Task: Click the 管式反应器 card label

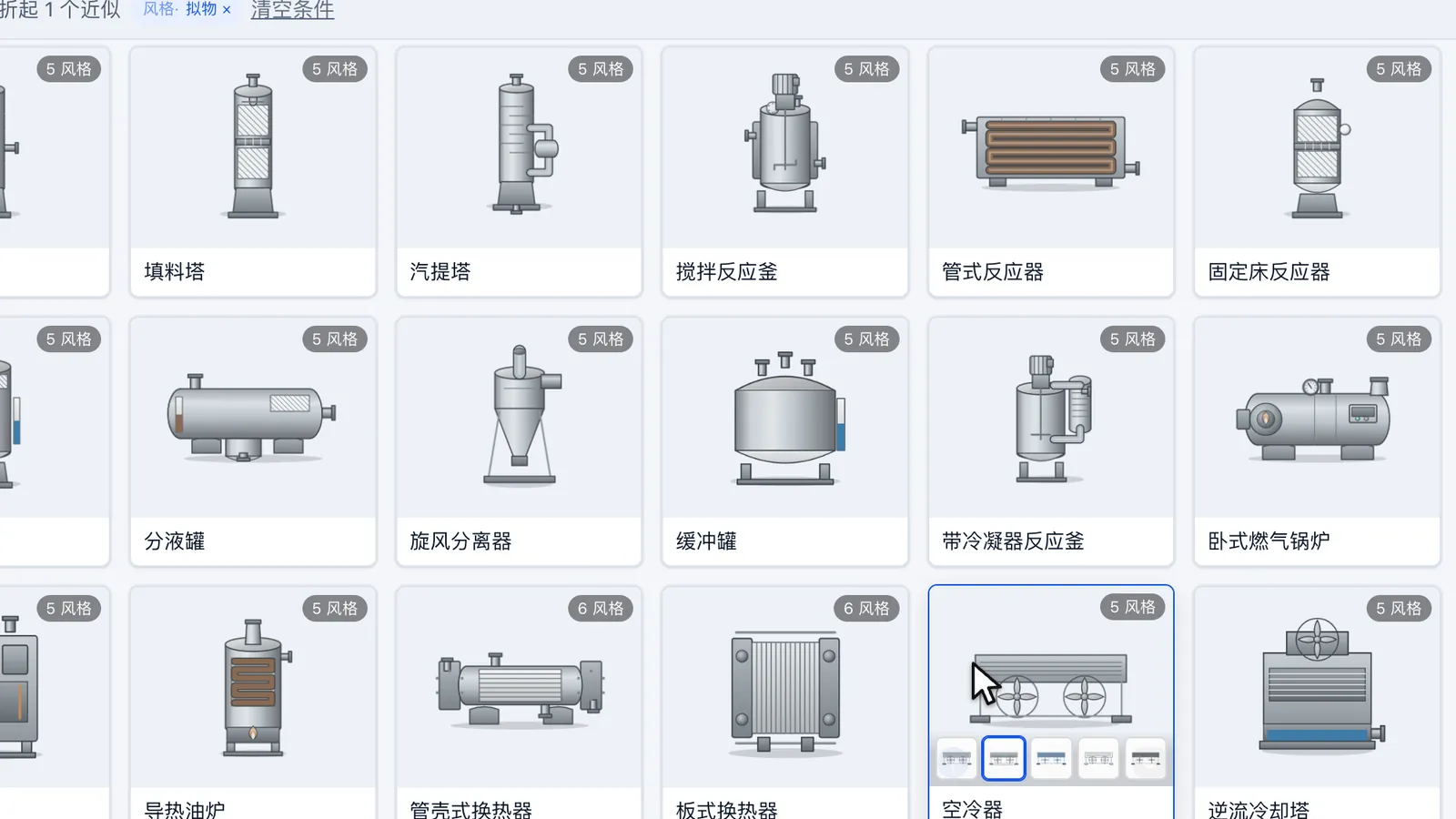Action: point(993,272)
